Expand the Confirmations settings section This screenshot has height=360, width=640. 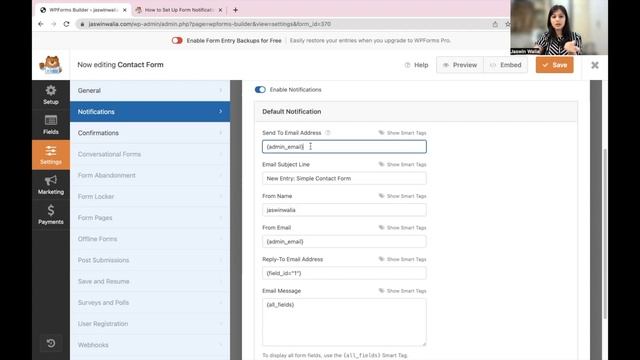pos(150,133)
